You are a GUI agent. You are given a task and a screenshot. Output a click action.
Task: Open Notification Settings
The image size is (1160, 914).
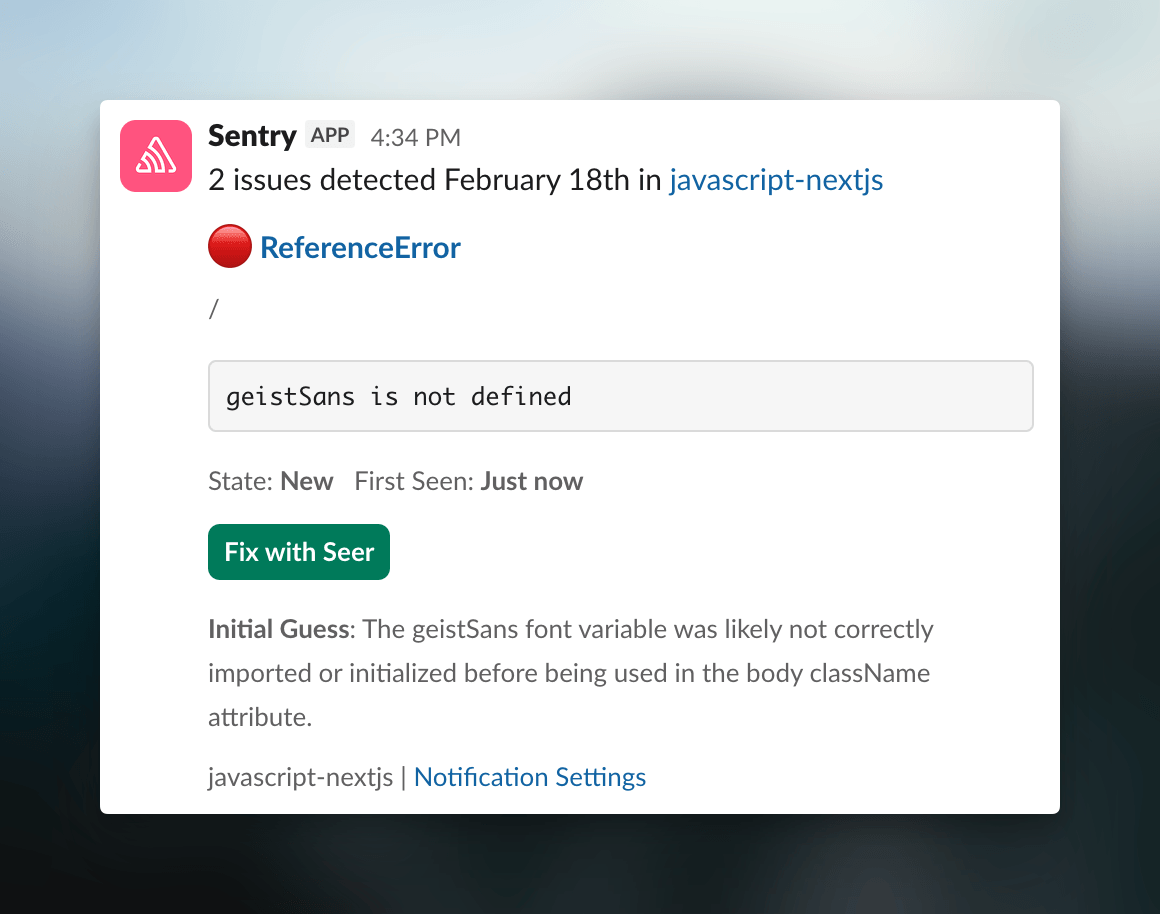point(529,777)
